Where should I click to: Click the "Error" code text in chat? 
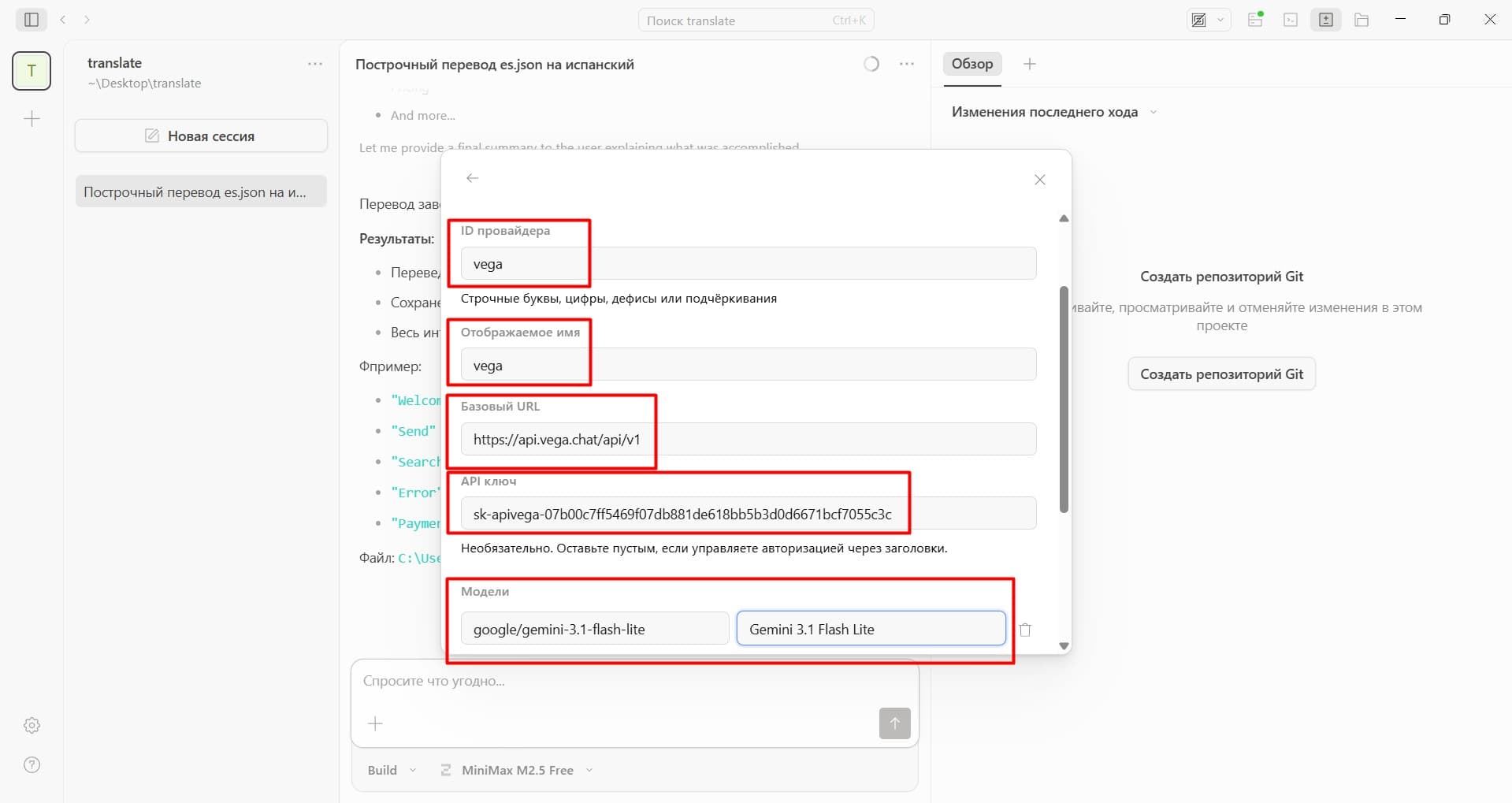pos(416,493)
